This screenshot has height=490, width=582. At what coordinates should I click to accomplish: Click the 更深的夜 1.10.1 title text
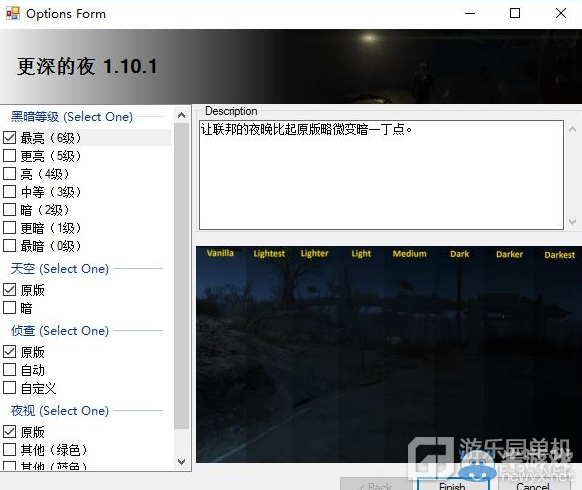[87, 67]
